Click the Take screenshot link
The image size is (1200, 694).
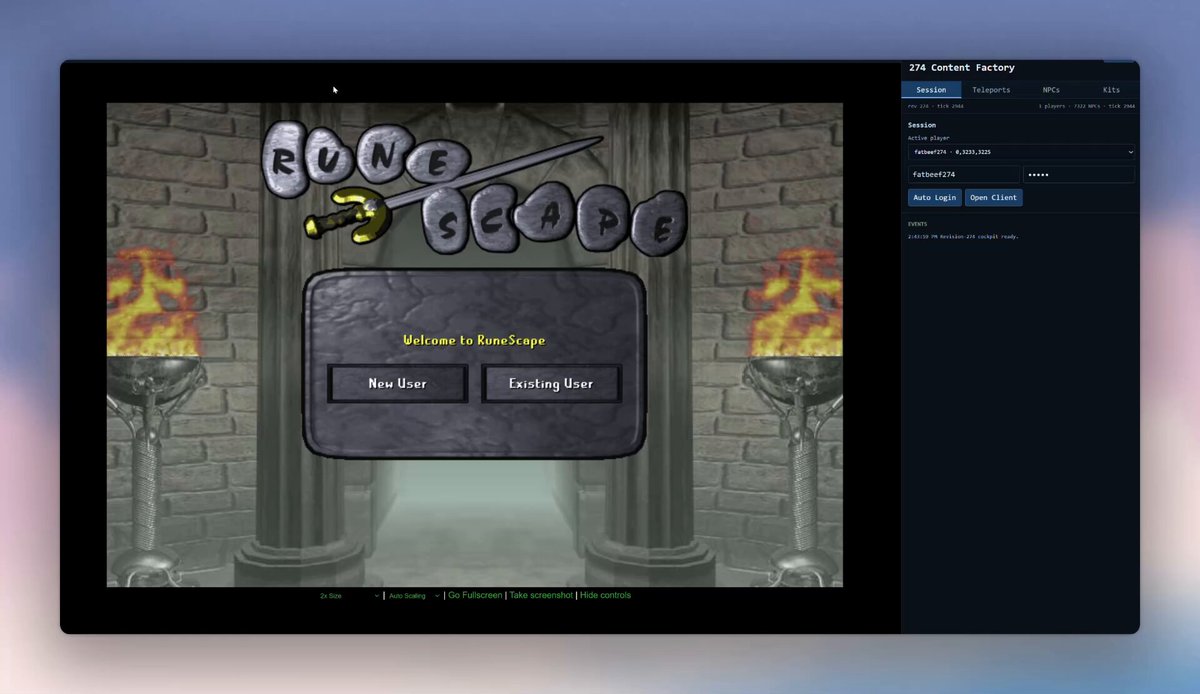541,595
